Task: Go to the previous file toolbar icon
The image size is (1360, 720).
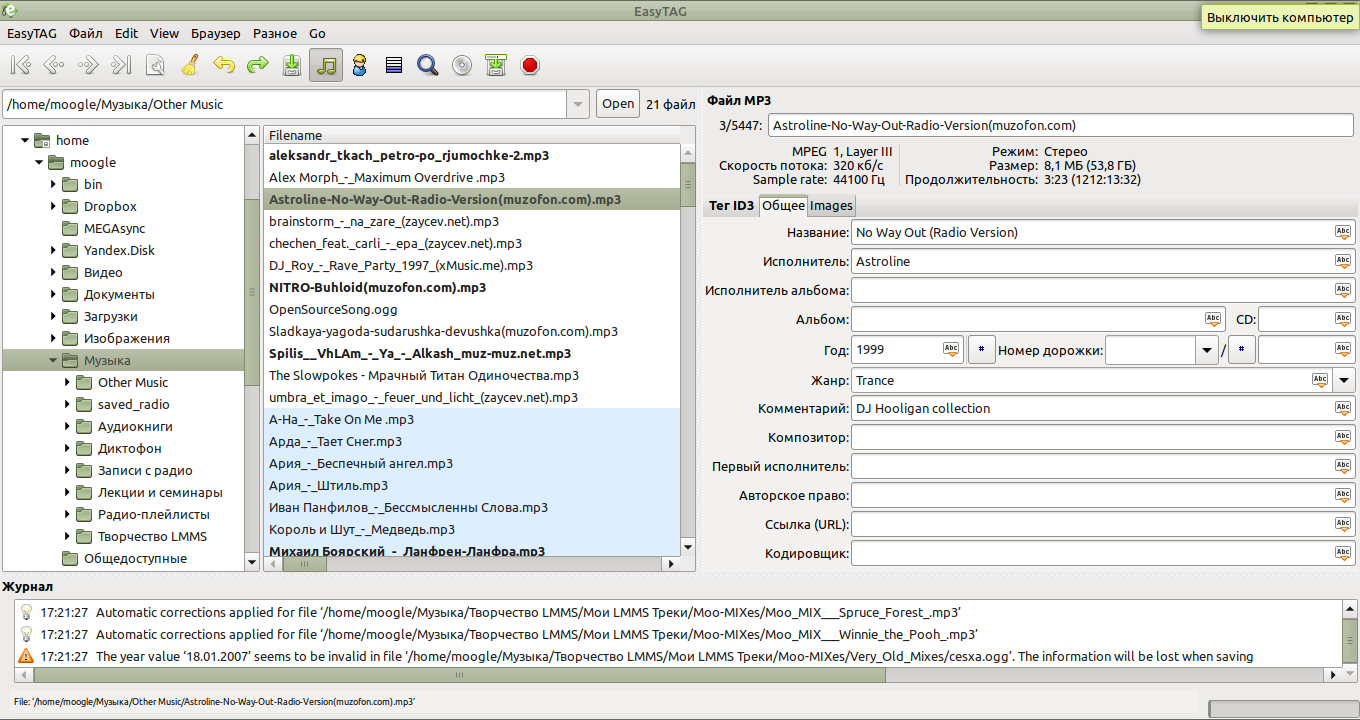Action: (x=54, y=66)
